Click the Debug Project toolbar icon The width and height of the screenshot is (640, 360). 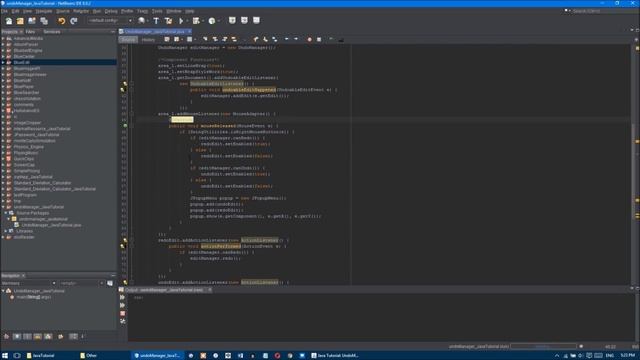point(196,21)
